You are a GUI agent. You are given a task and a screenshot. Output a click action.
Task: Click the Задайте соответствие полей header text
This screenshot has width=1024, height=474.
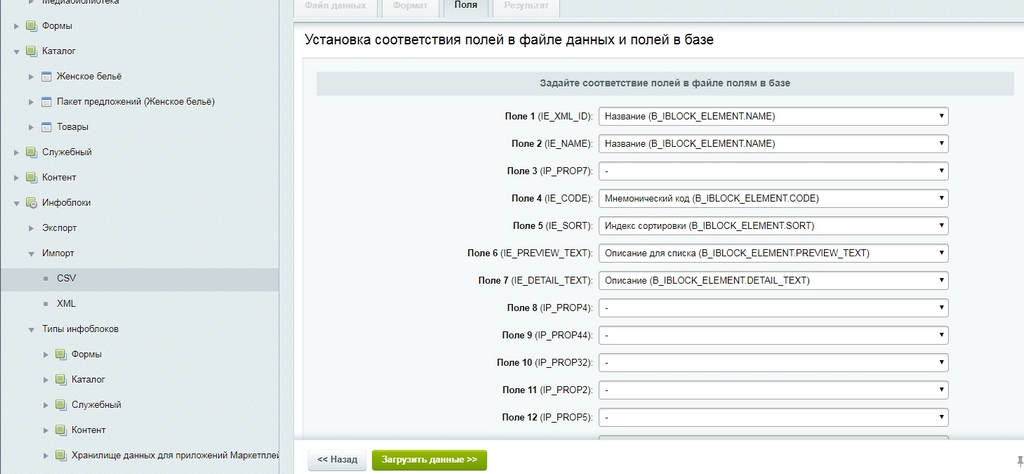[665, 84]
